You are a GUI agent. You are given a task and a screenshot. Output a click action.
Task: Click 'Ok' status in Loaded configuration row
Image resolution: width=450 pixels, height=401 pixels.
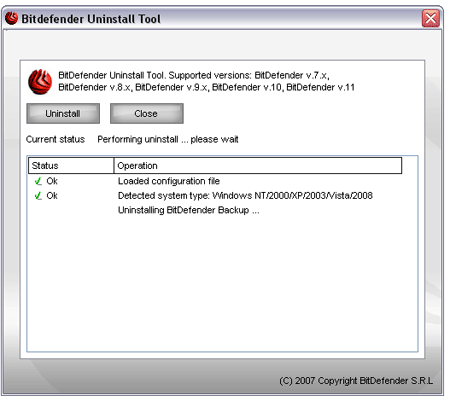click(x=52, y=181)
